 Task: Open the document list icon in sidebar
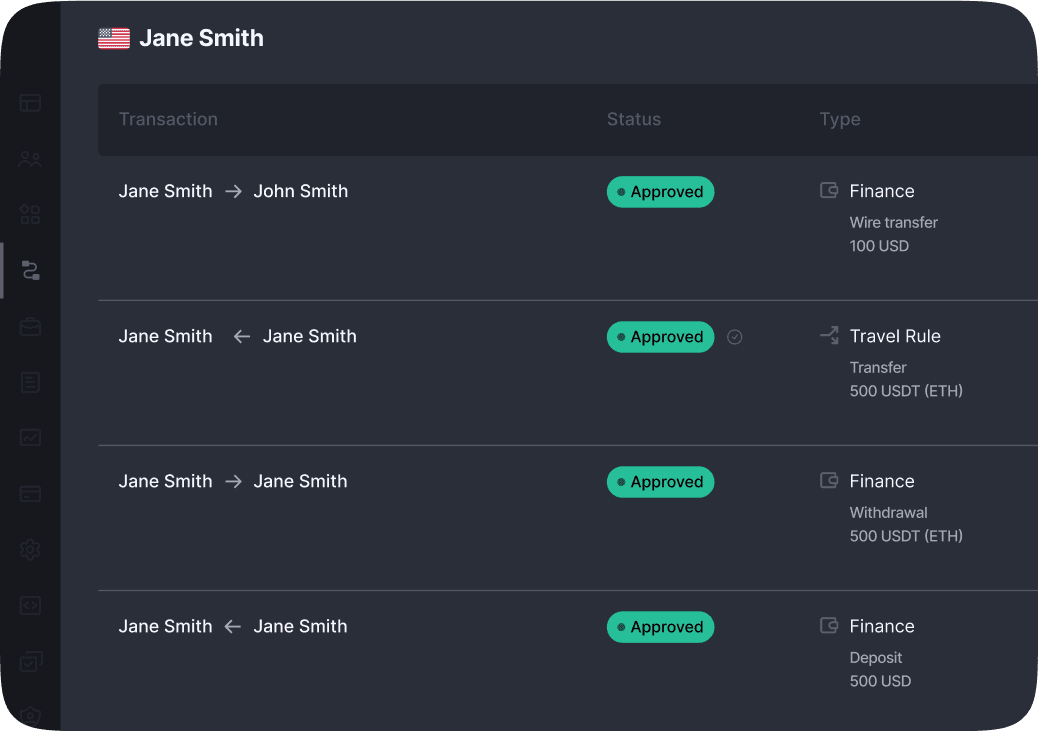point(30,382)
